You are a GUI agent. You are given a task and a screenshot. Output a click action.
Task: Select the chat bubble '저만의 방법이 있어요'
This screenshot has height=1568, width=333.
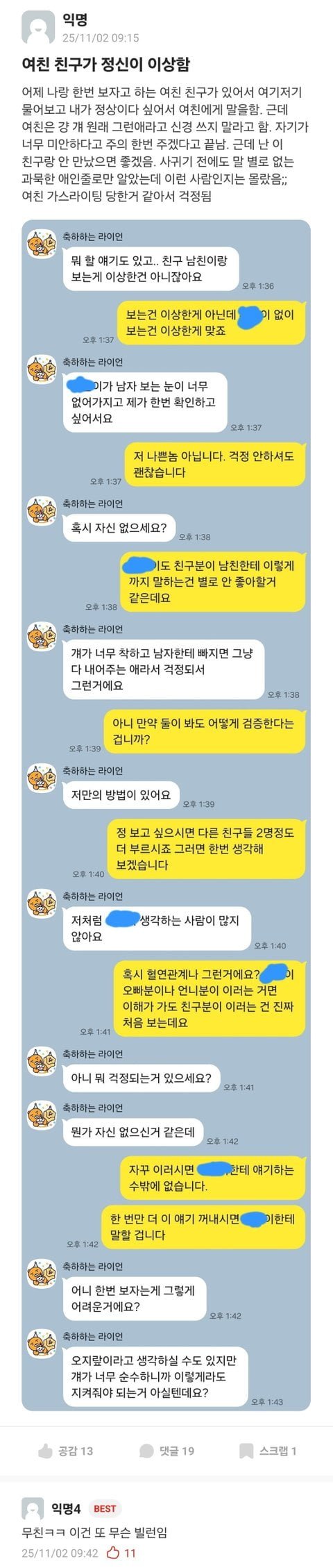coord(121,795)
